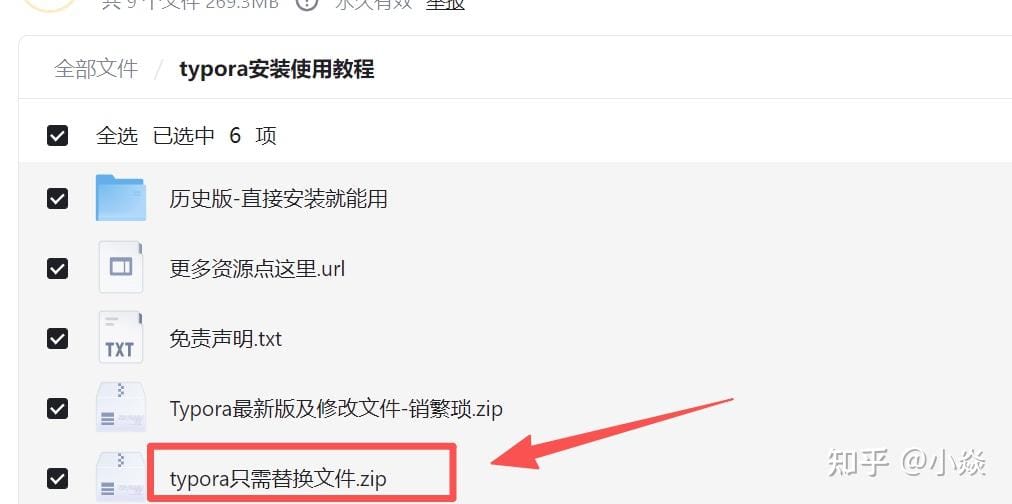The width and height of the screenshot is (1012, 504).
Task: Toggle the 免责声明.txt checkbox
Action: [57, 338]
